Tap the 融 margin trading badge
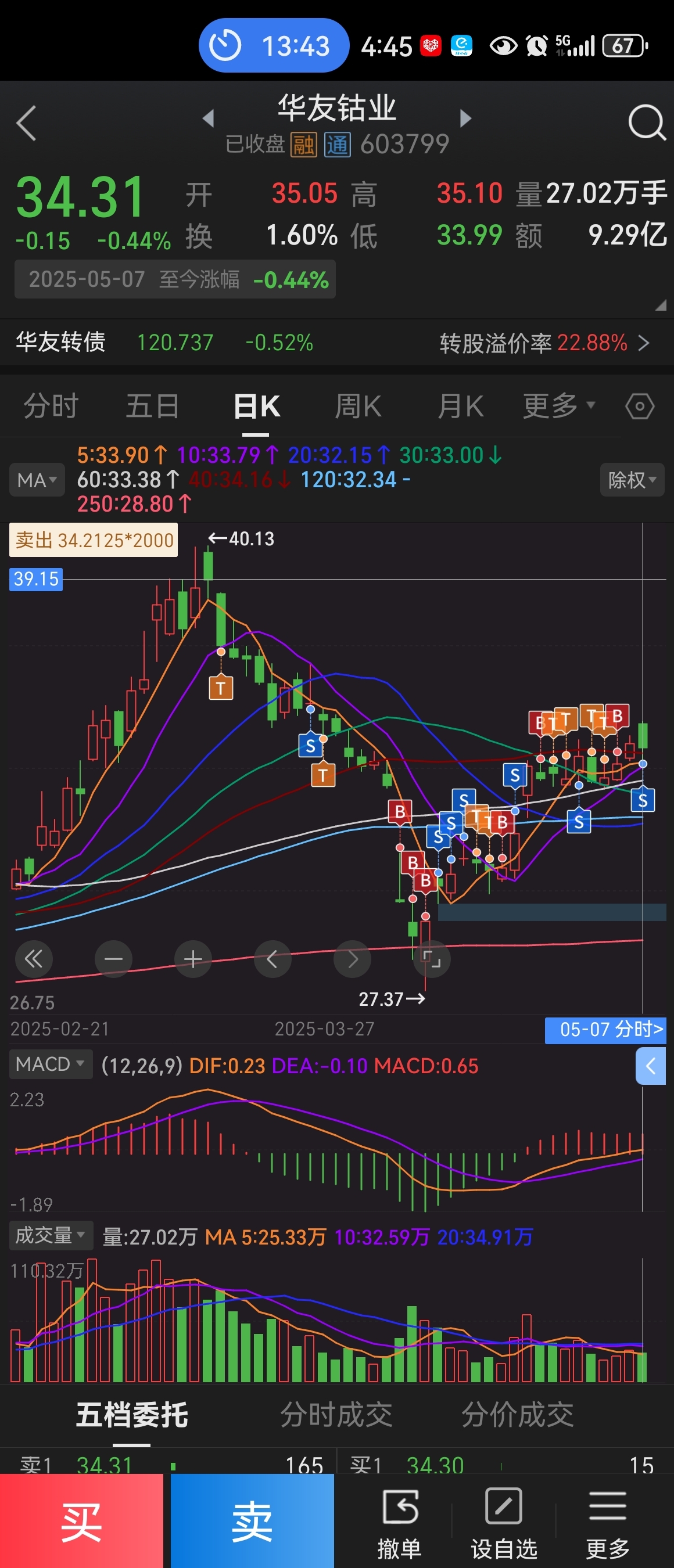Viewport: 674px width, 1568px height. (x=304, y=145)
